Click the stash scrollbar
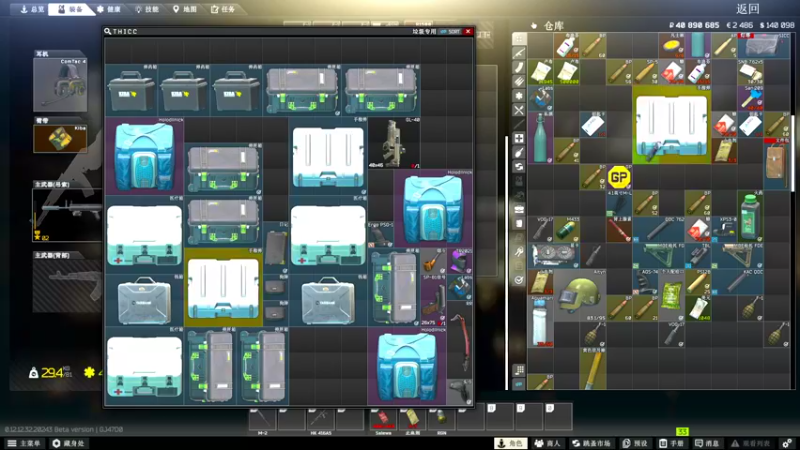This screenshot has width=800, height=450. click(x=792, y=153)
